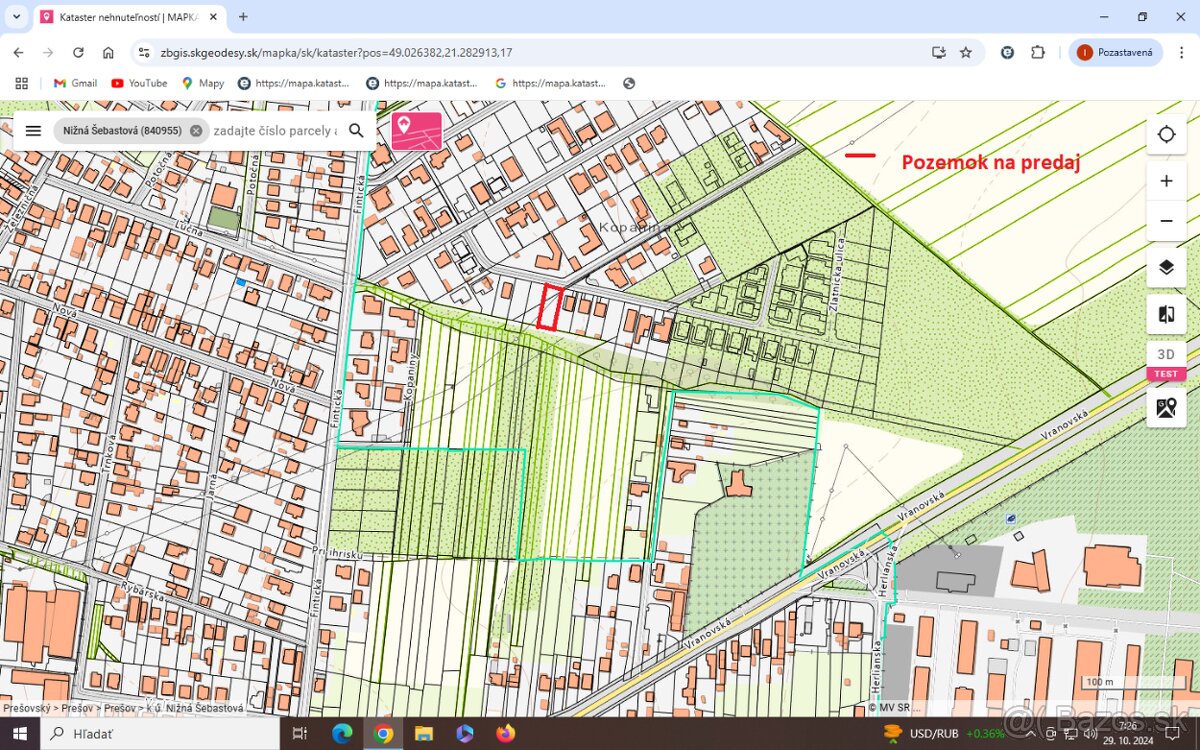1200x750 pixels.
Task: Open the Gmail bookmark
Action: [x=75, y=83]
